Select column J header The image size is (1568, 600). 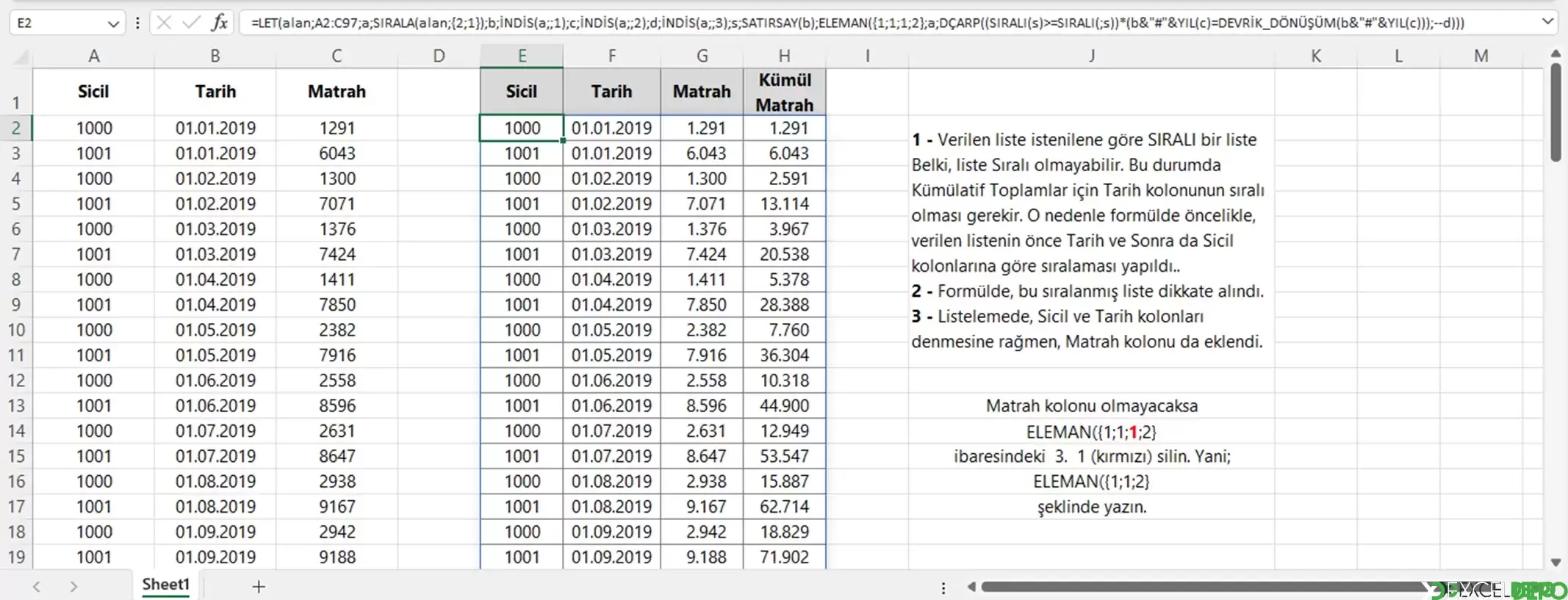coord(1091,56)
